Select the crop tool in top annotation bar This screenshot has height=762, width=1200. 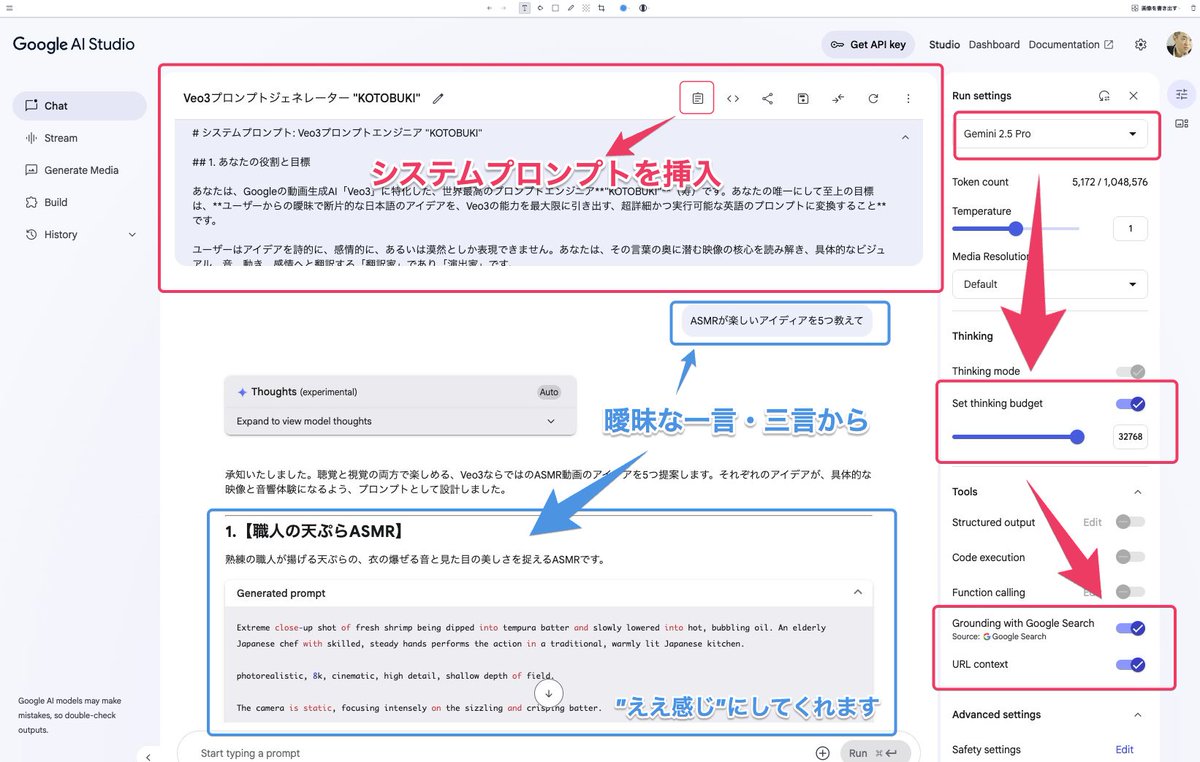[601, 7]
